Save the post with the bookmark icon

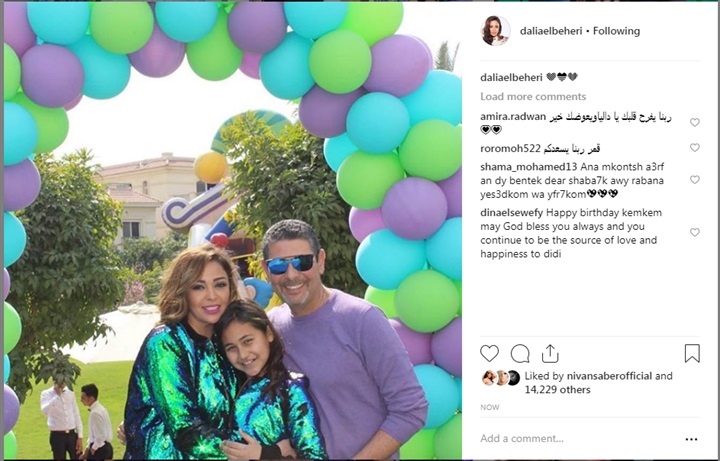pos(692,354)
